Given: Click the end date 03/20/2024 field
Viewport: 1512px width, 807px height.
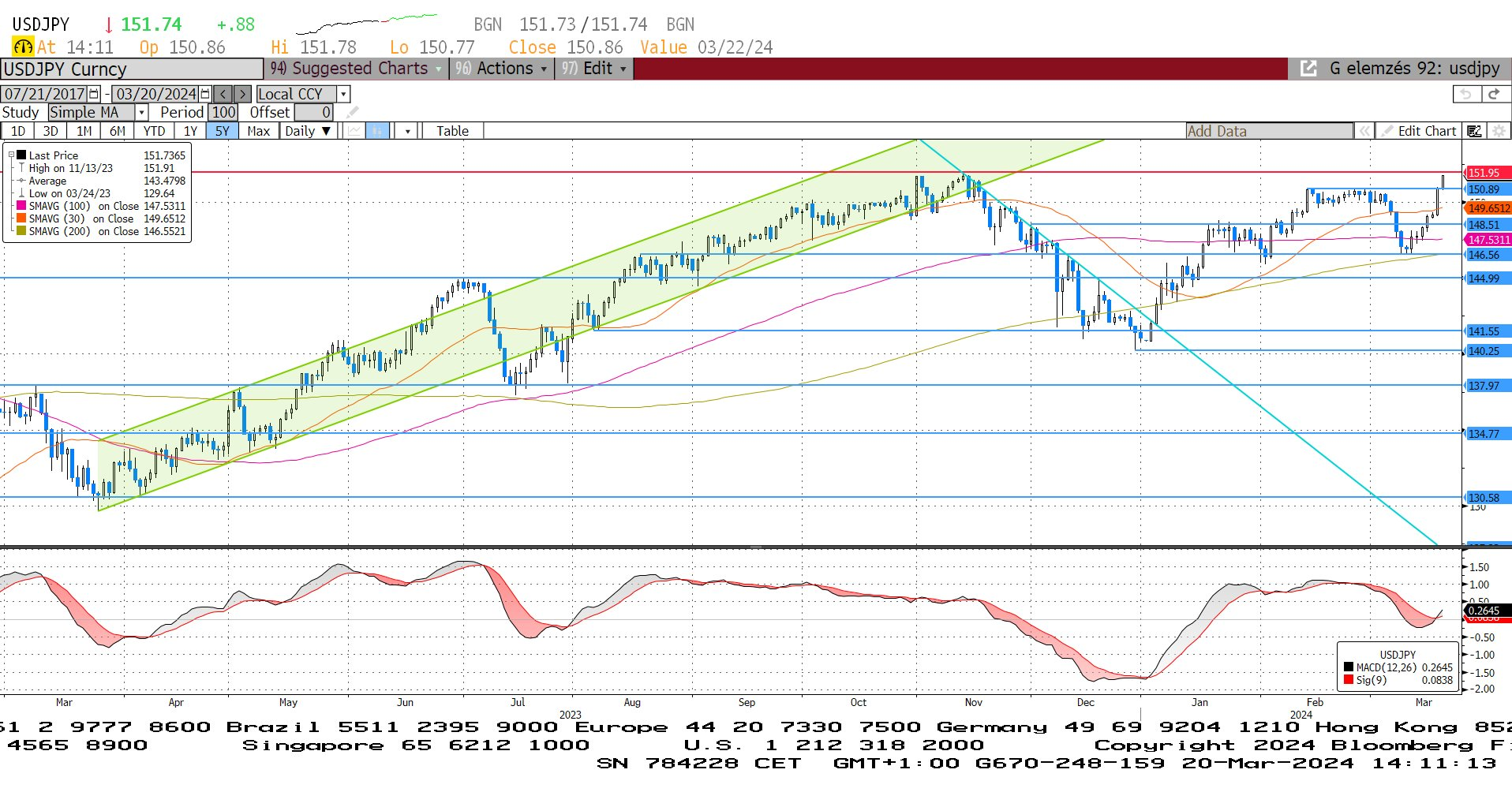Looking at the screenshot, I should coord(156,94).
